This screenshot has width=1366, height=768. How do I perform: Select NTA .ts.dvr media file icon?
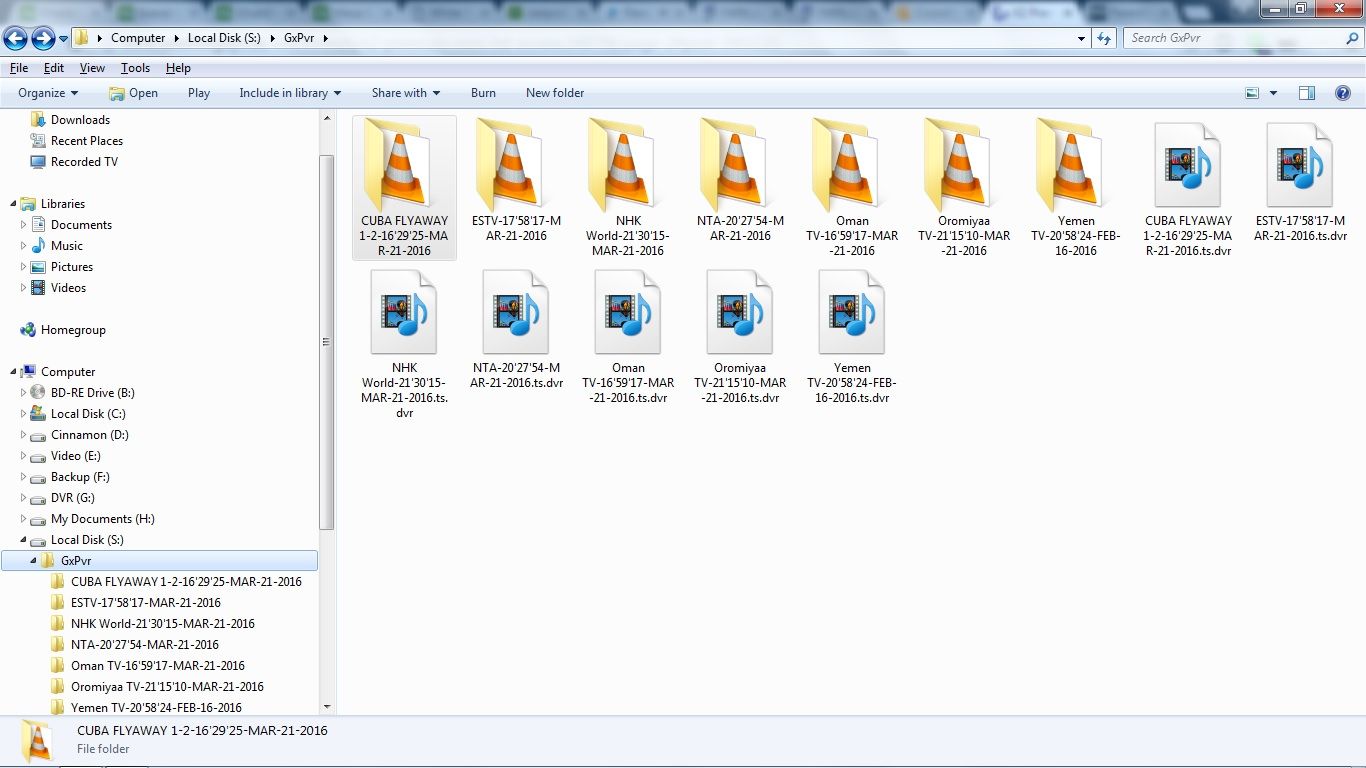pos(516,311)
